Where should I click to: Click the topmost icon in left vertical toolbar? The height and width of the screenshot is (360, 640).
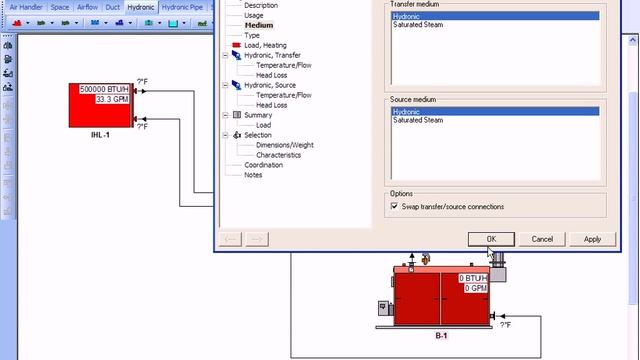click(x=8, y=46)
